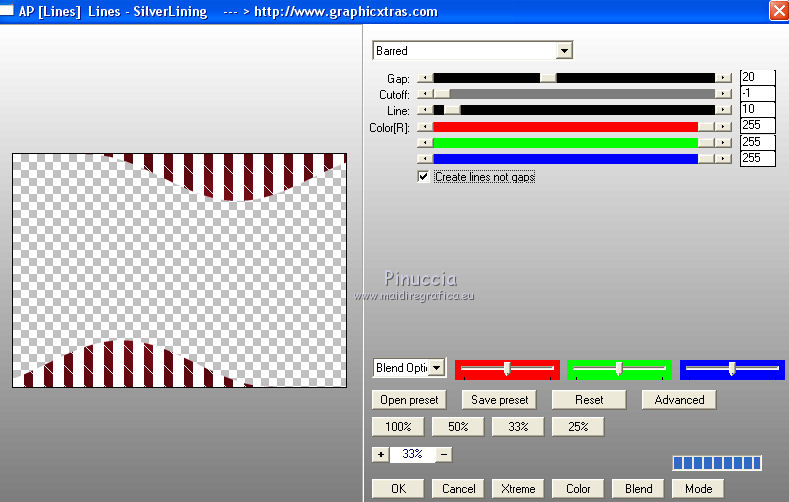Zoom in with the plus button
The width and height of the screenshot is (789, 502).
(380, 454)
